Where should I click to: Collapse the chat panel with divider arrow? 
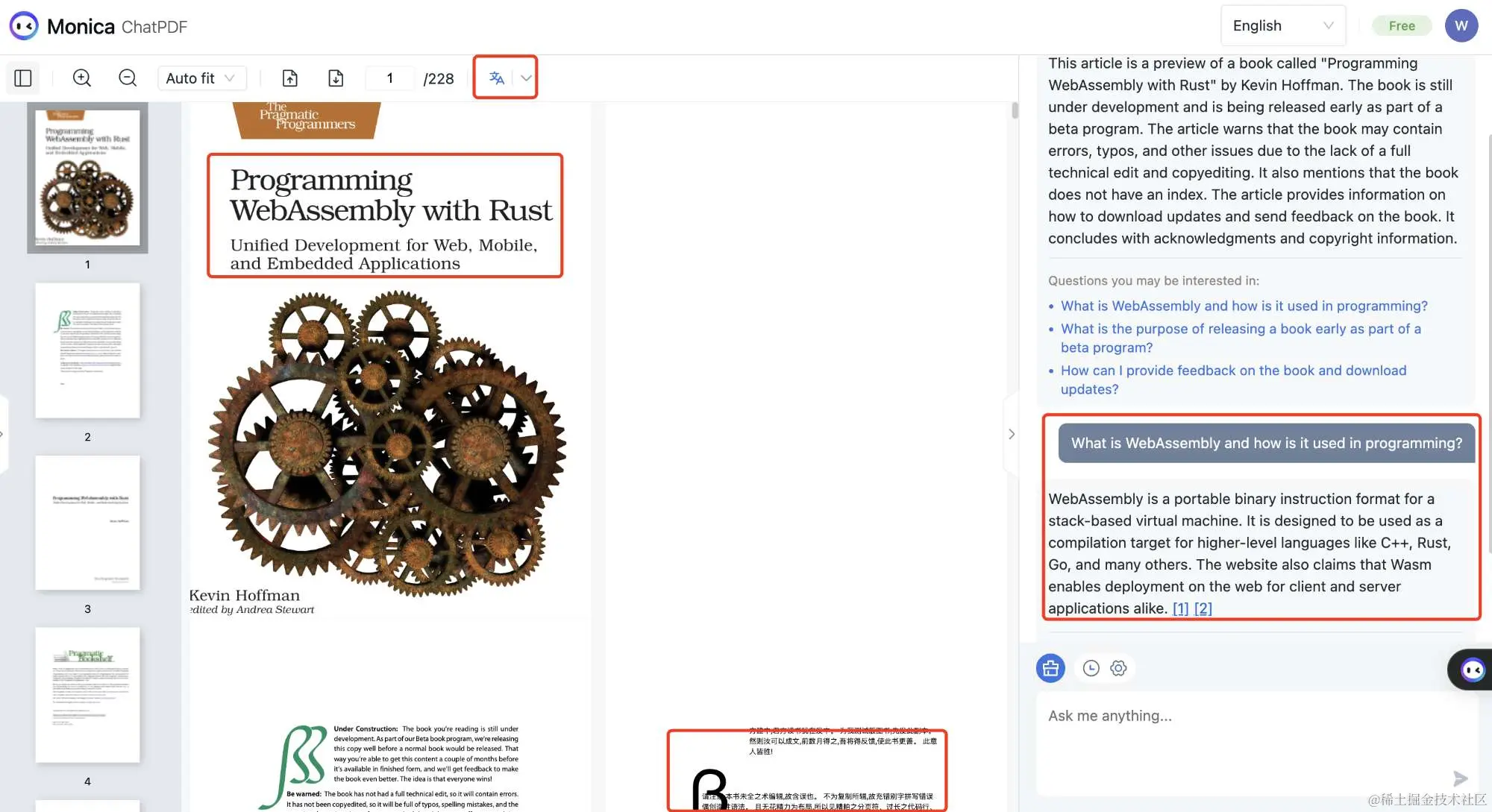pyautogui.click(x=1011, y=434)
